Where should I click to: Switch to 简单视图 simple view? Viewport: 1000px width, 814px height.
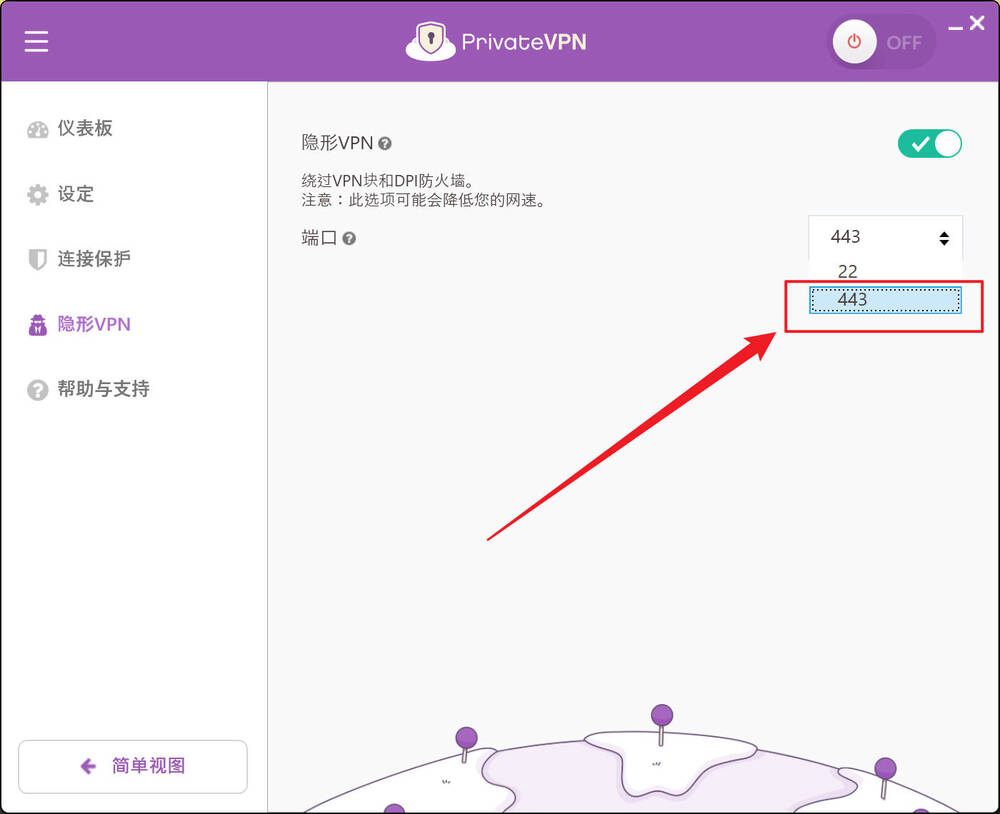pos(133,766)
